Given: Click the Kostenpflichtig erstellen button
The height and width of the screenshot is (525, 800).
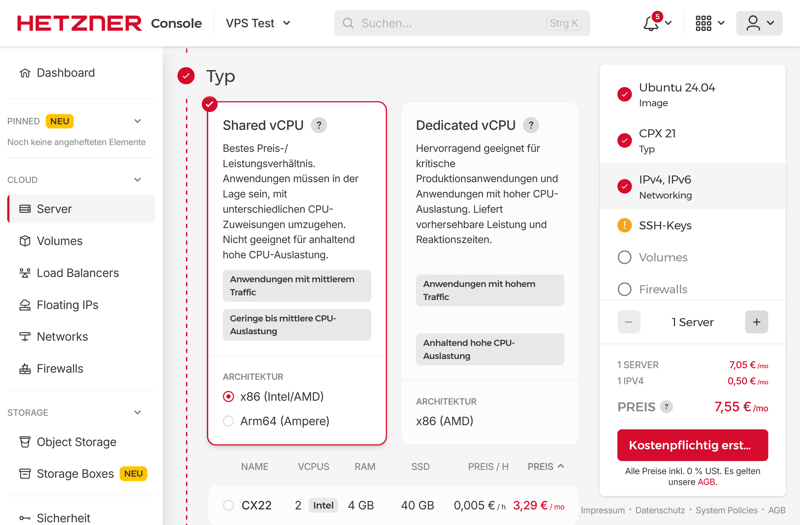Looking at the screenshot, I should point(692,445).
